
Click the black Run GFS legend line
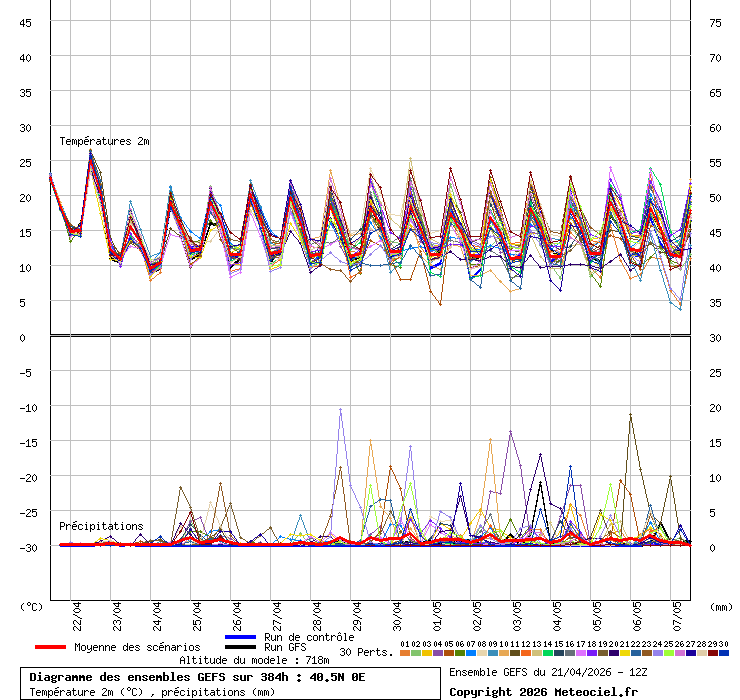coord(241,647)
